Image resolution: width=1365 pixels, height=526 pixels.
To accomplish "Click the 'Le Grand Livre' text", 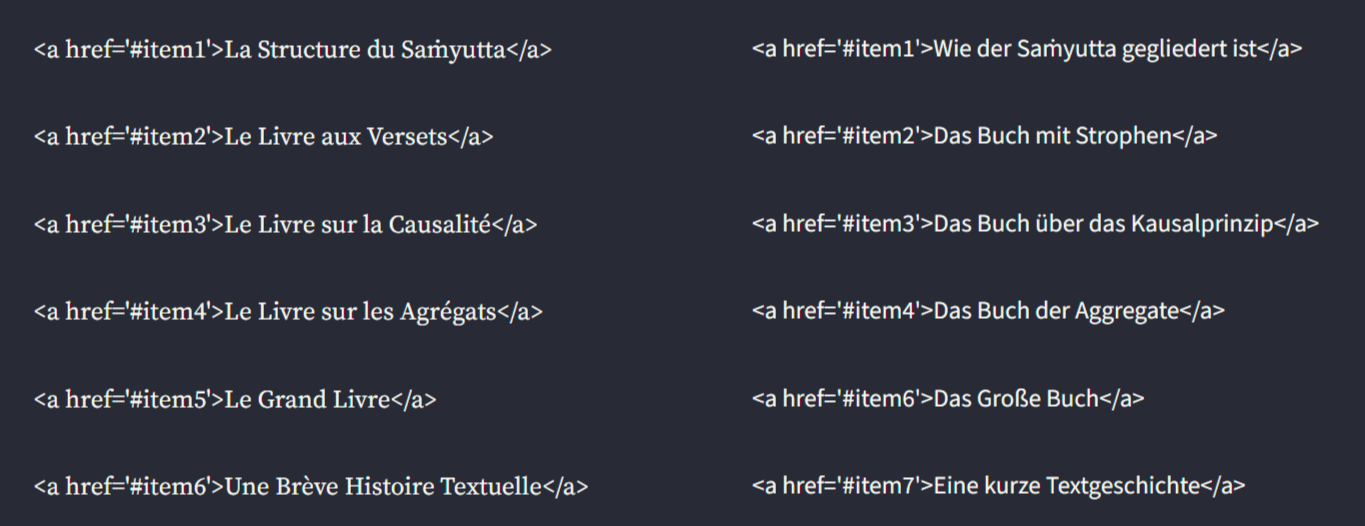I will [x=307, y=399].
